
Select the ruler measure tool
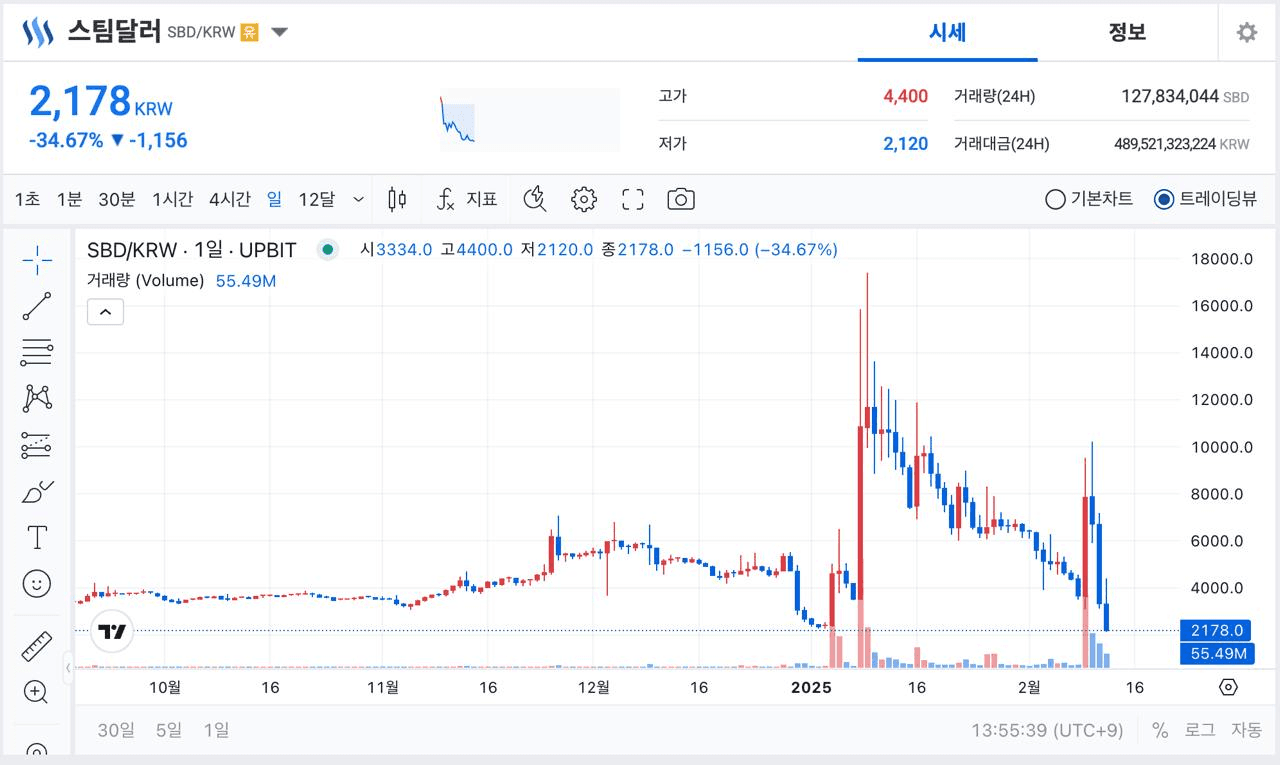(x=37, y=646)
